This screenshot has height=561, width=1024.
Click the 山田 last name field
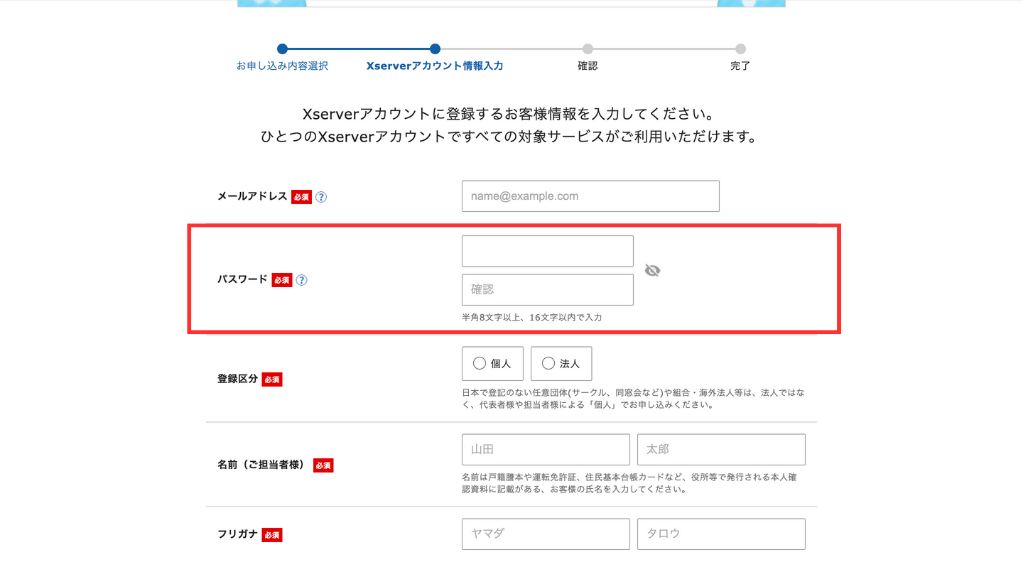[x=545, y=450]
